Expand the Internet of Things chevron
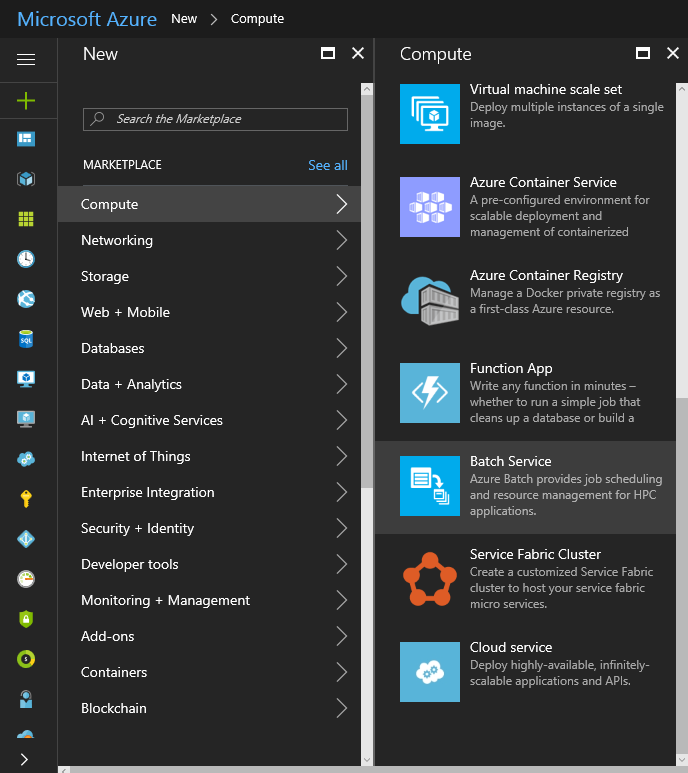This screenshot has height=773, width=688. (342, 456)
